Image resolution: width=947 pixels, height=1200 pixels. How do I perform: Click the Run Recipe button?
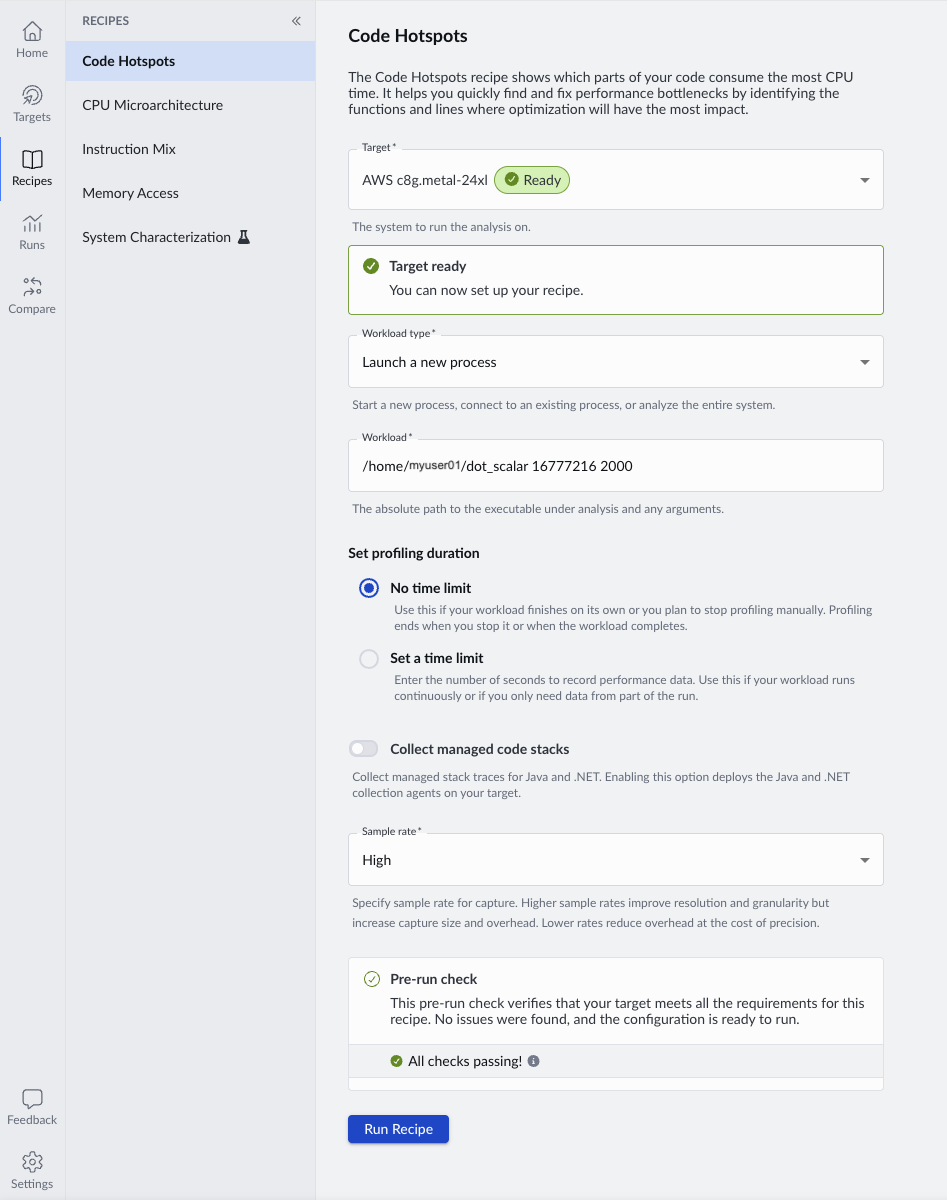pos(398,1129)
